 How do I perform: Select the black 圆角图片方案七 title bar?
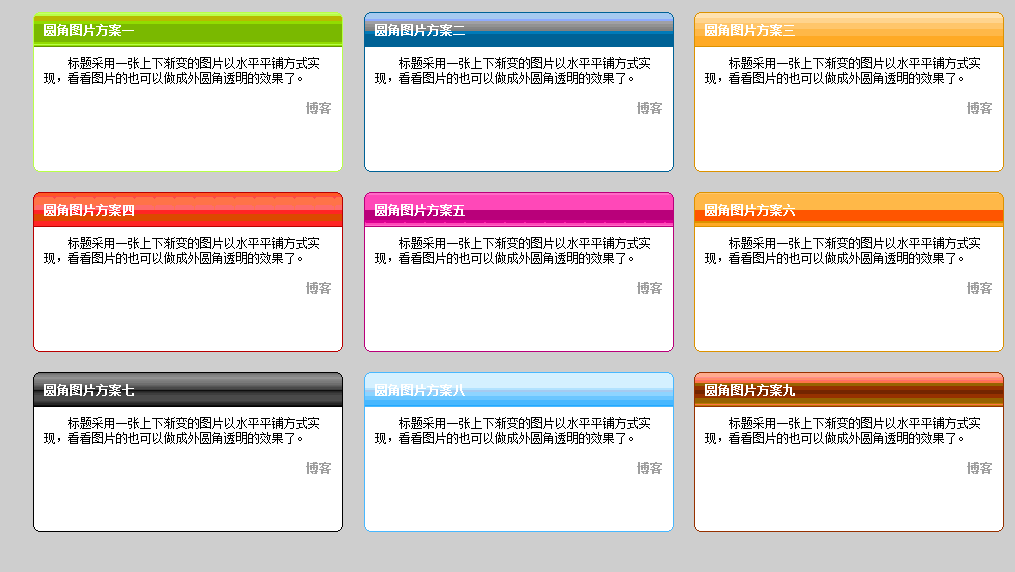click(x=88, y=390)
